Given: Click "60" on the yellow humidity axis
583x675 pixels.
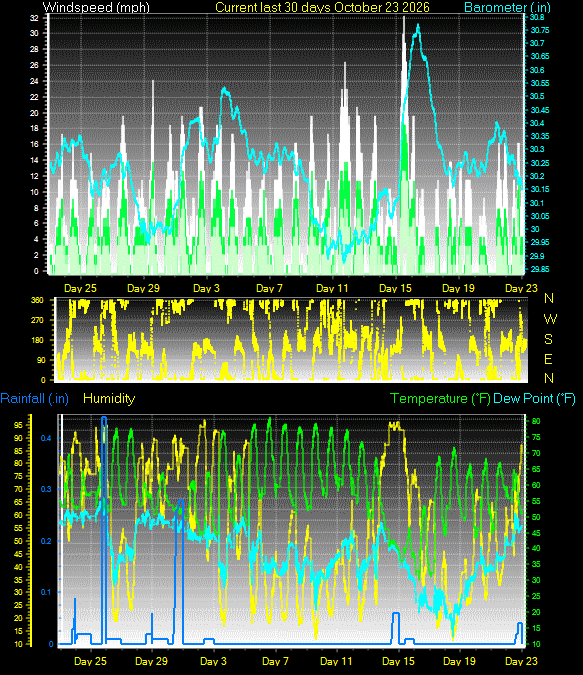Looking at the screenshot, I should click(18, 515).
